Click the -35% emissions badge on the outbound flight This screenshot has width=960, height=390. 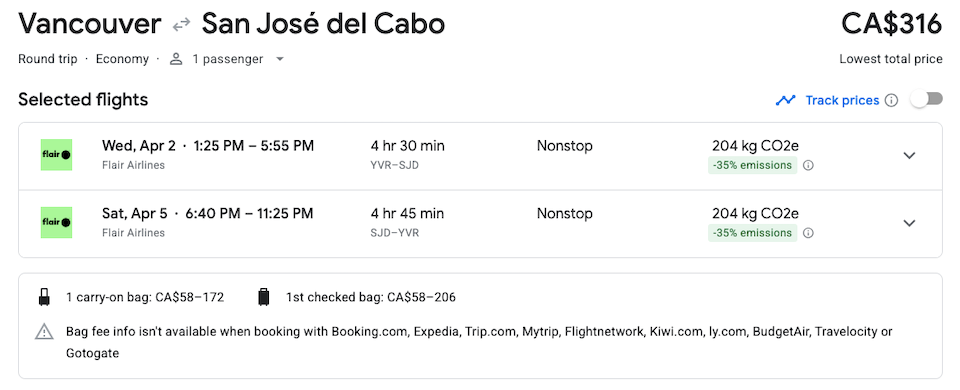pos(752,165)
